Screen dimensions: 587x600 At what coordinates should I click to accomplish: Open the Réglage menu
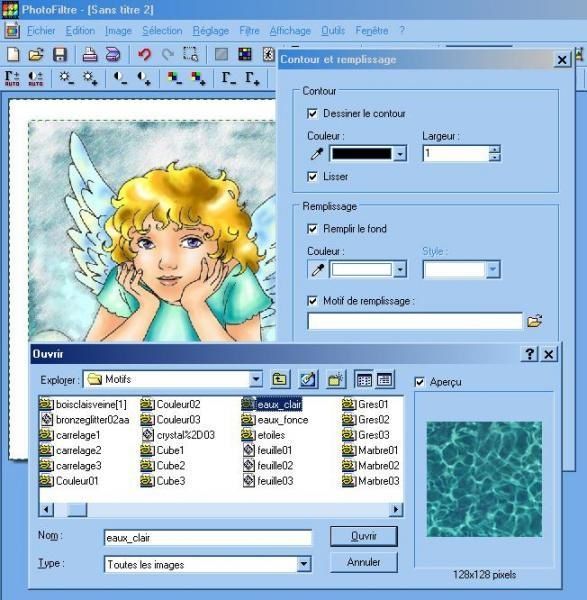(x=211, y=31)
